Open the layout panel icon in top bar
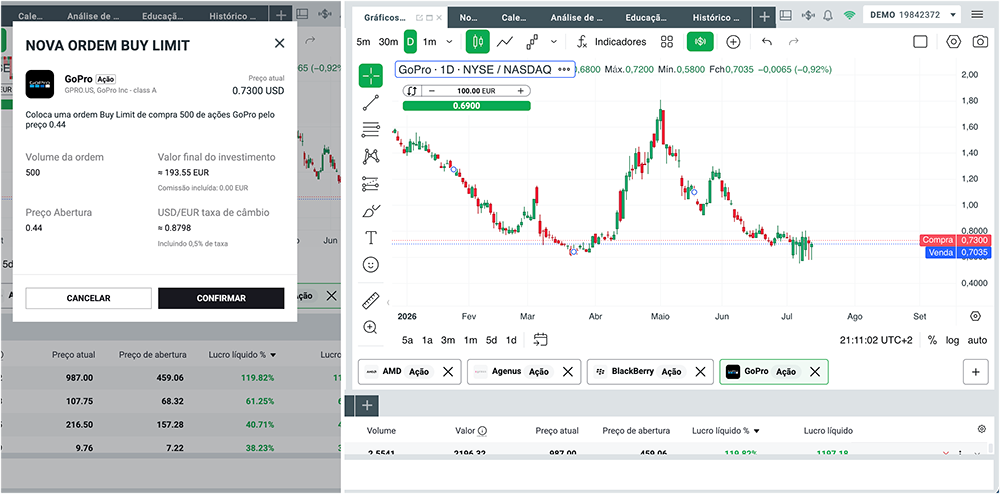1000x494 pixels. click(x=785, y=15)
